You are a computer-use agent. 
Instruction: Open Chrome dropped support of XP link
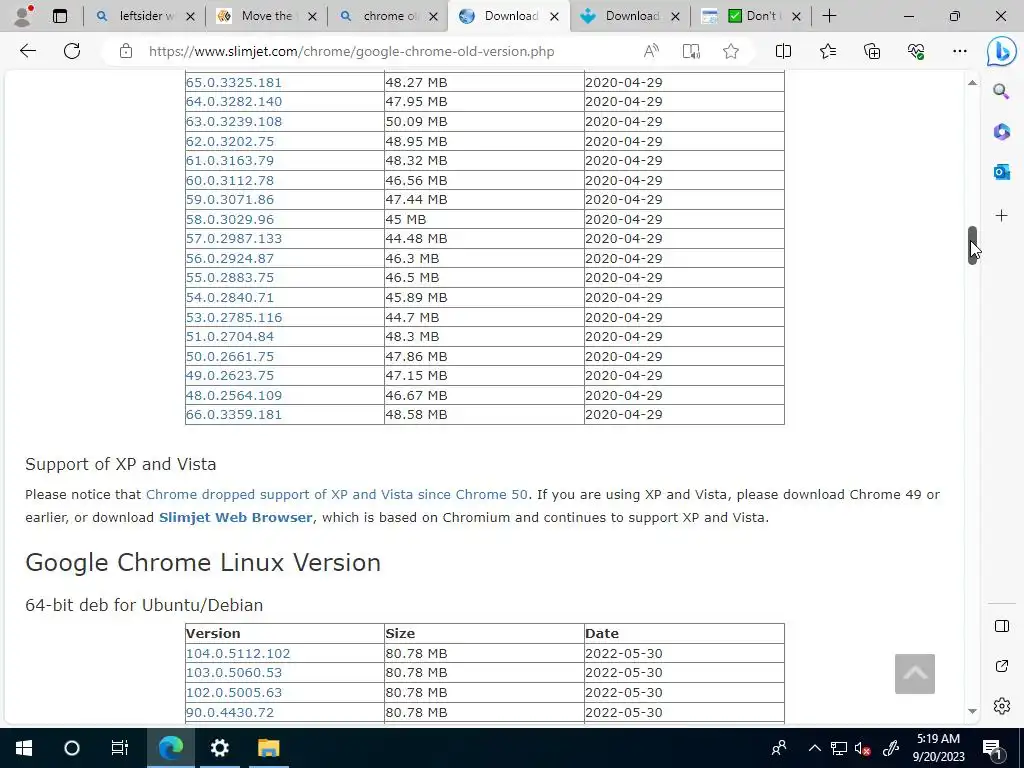point(336,494)
